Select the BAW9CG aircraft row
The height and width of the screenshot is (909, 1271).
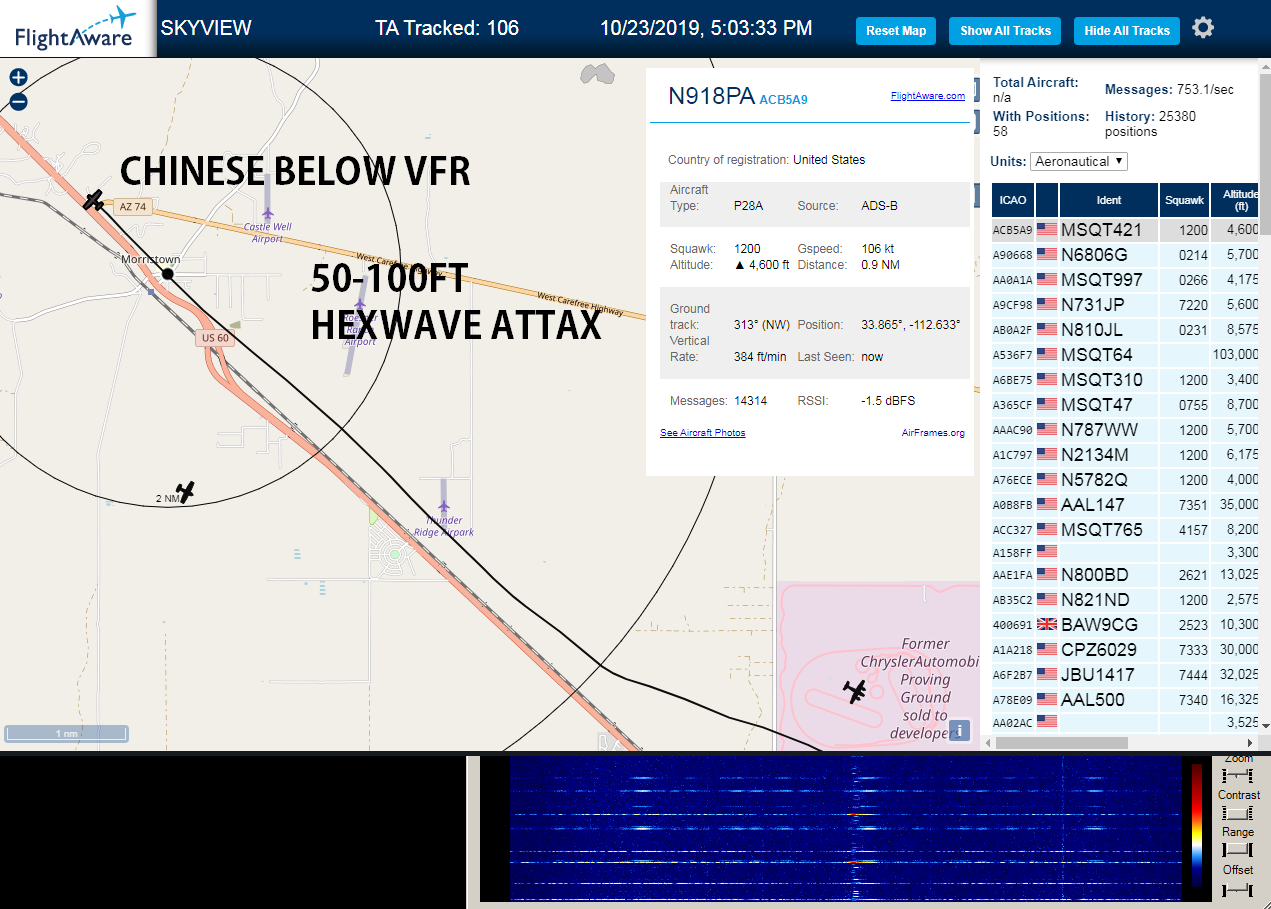click(1126, 625)
